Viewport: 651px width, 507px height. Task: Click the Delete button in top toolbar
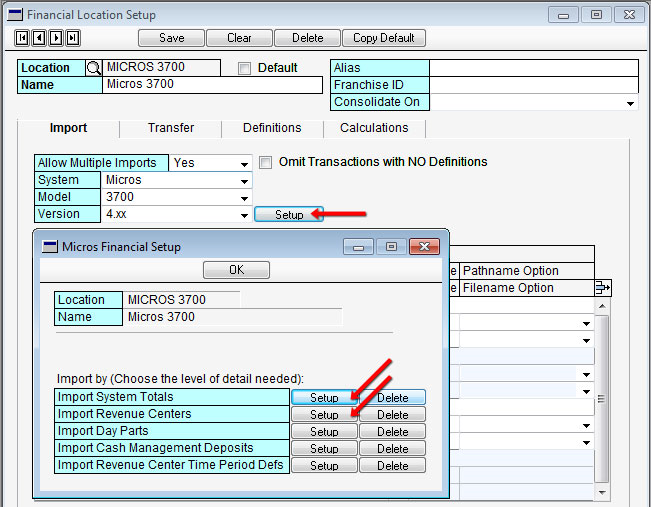pos(308,38)
